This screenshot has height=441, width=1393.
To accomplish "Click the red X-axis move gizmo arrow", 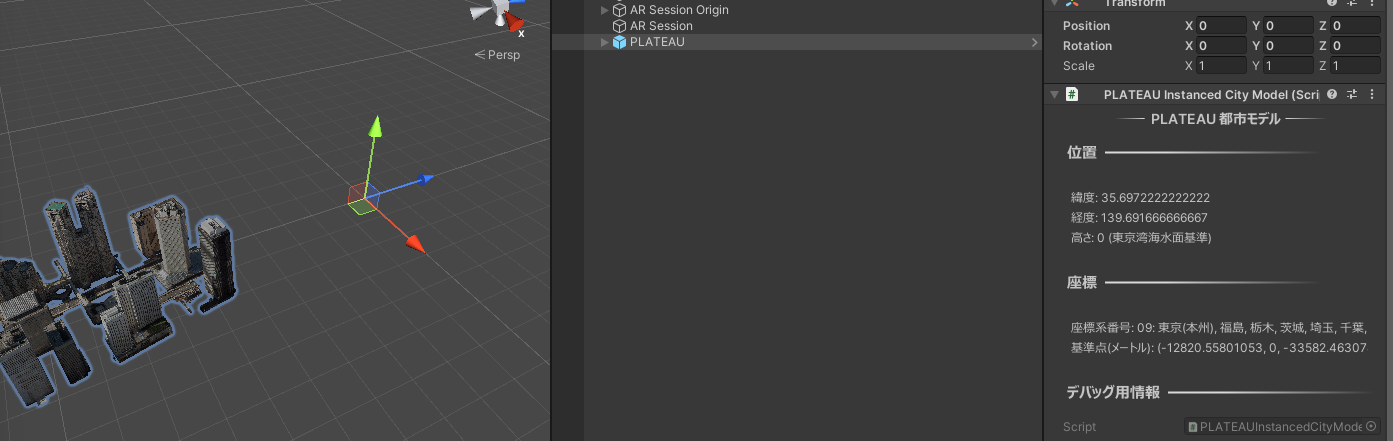I will pyautogui.click(x=415, y=243).
